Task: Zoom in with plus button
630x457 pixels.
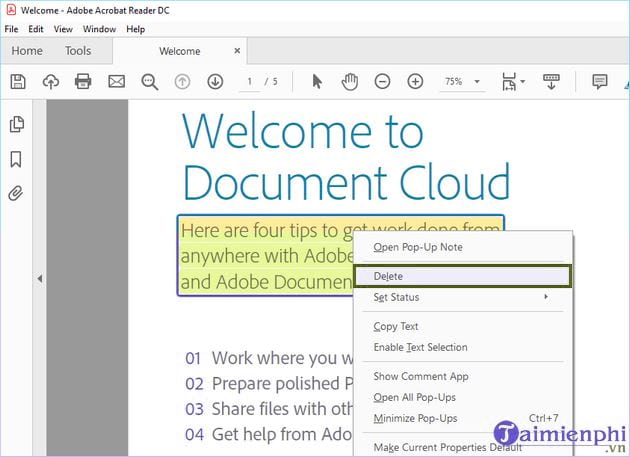Action: 415,82
